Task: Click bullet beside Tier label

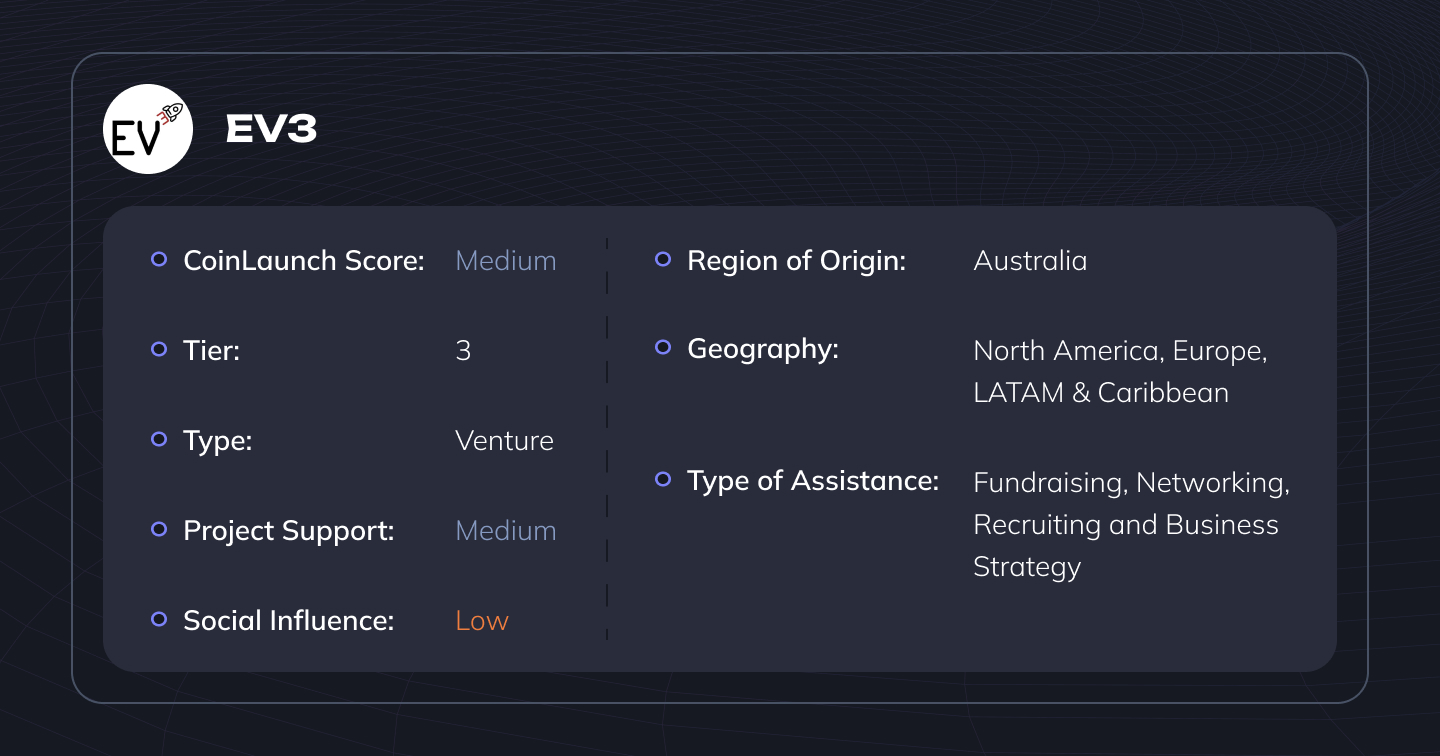Action: pyautogui.click(x=158, y=349)
